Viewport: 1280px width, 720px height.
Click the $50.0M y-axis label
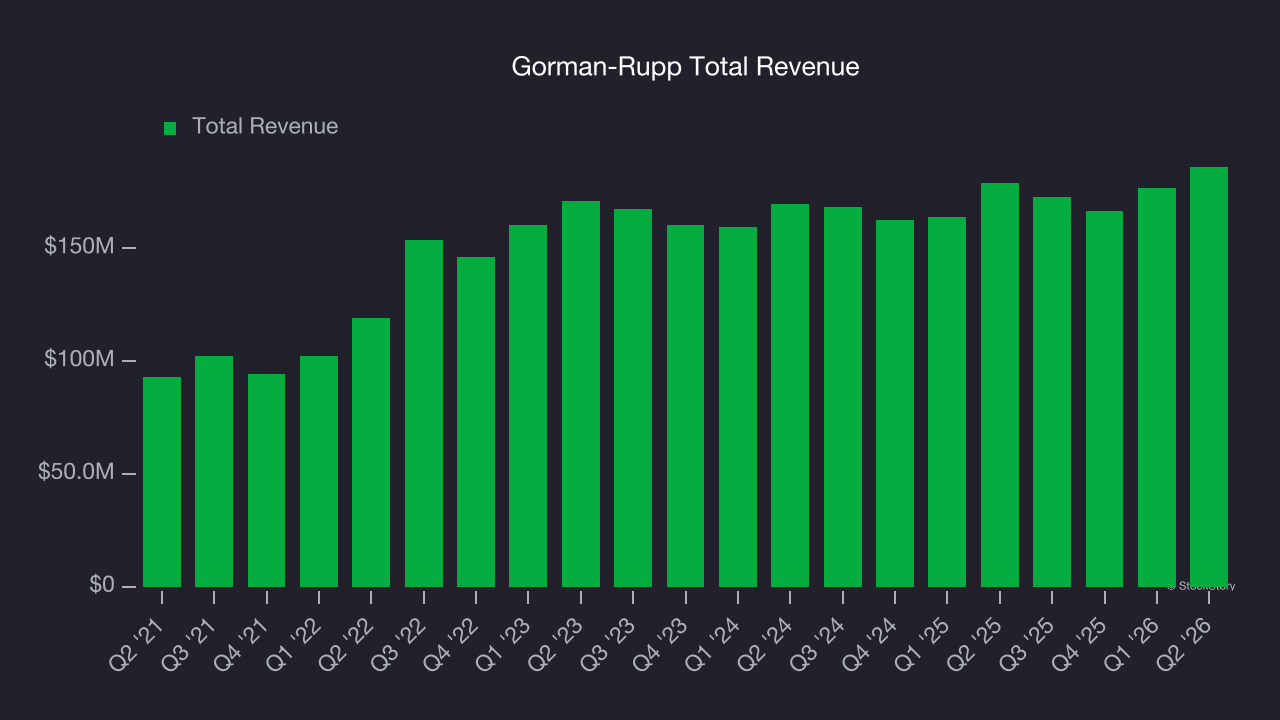(x=75, y=472)
